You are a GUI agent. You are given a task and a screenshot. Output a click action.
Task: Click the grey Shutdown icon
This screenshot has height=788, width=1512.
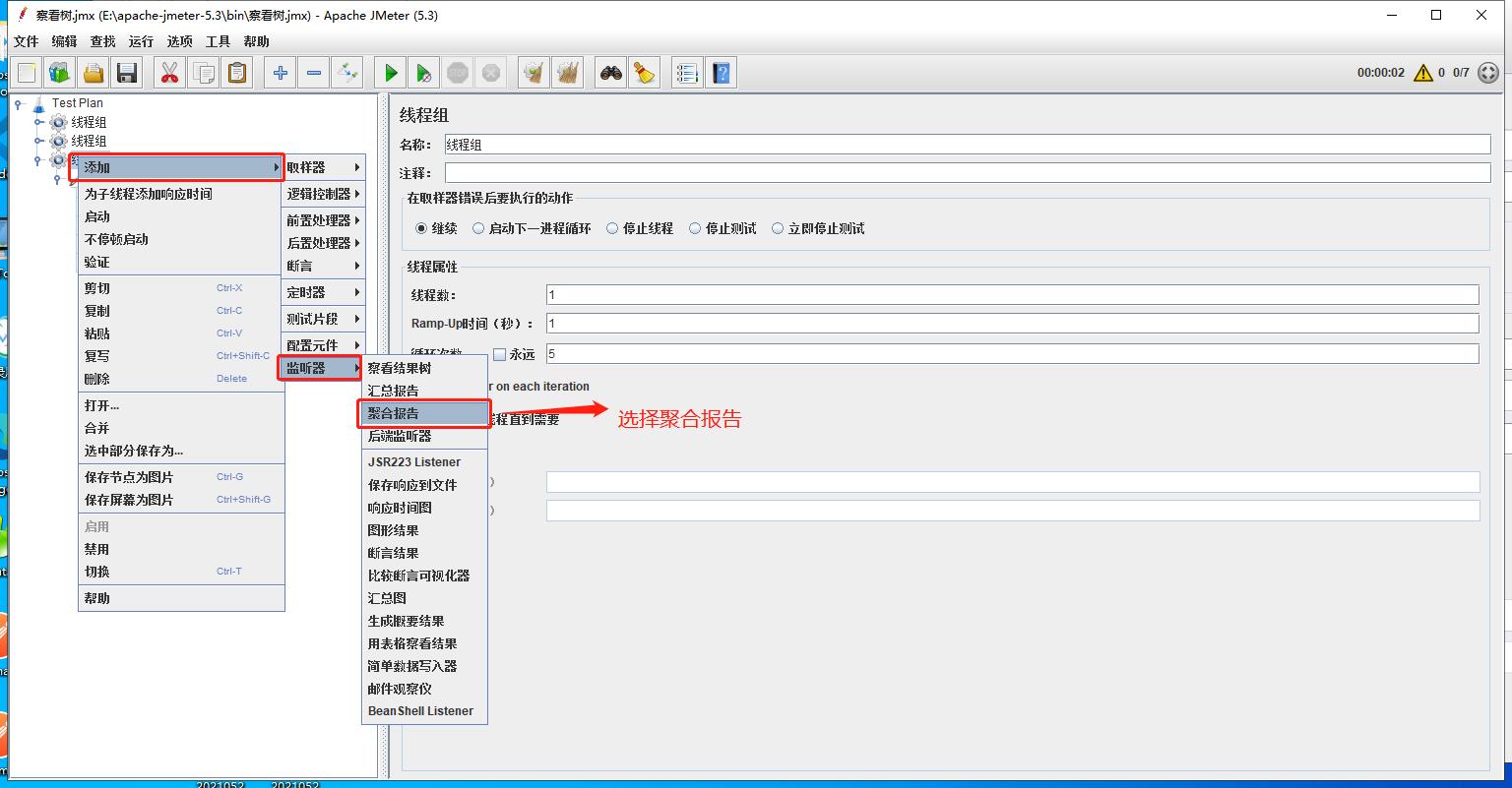[x=491, y=73]
